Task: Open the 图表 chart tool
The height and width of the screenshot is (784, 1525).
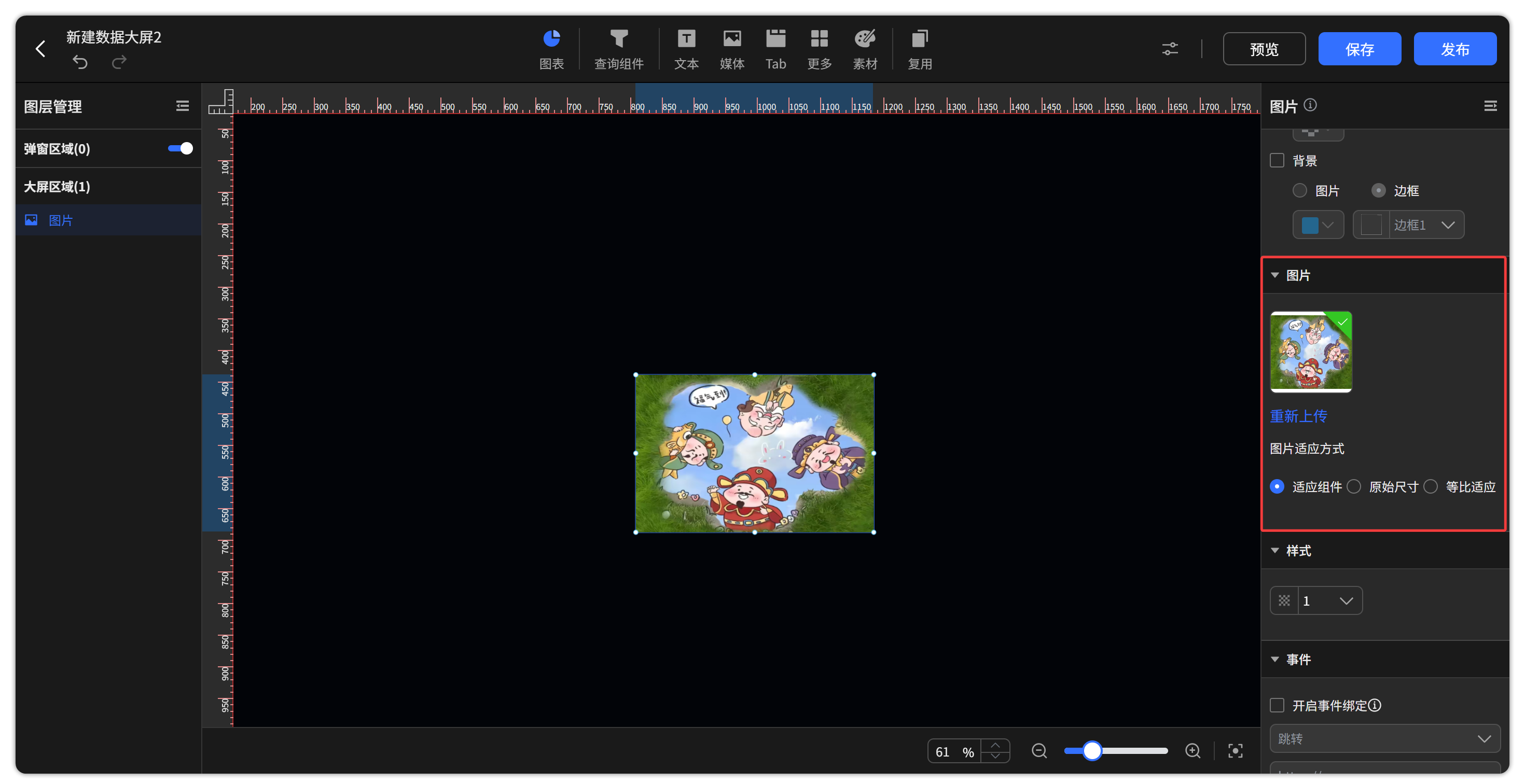Action: (x=551, y=49)
